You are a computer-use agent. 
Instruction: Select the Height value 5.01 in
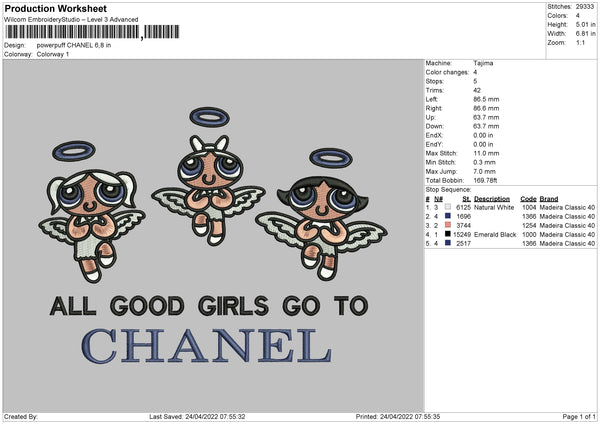[x=585, y=24]
